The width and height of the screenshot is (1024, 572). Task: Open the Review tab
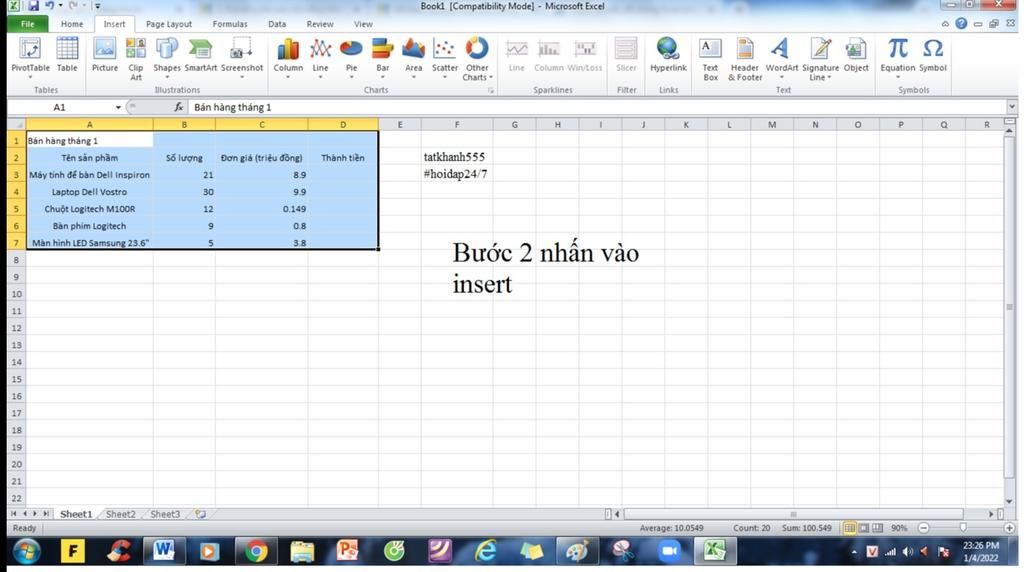(320, 24)
